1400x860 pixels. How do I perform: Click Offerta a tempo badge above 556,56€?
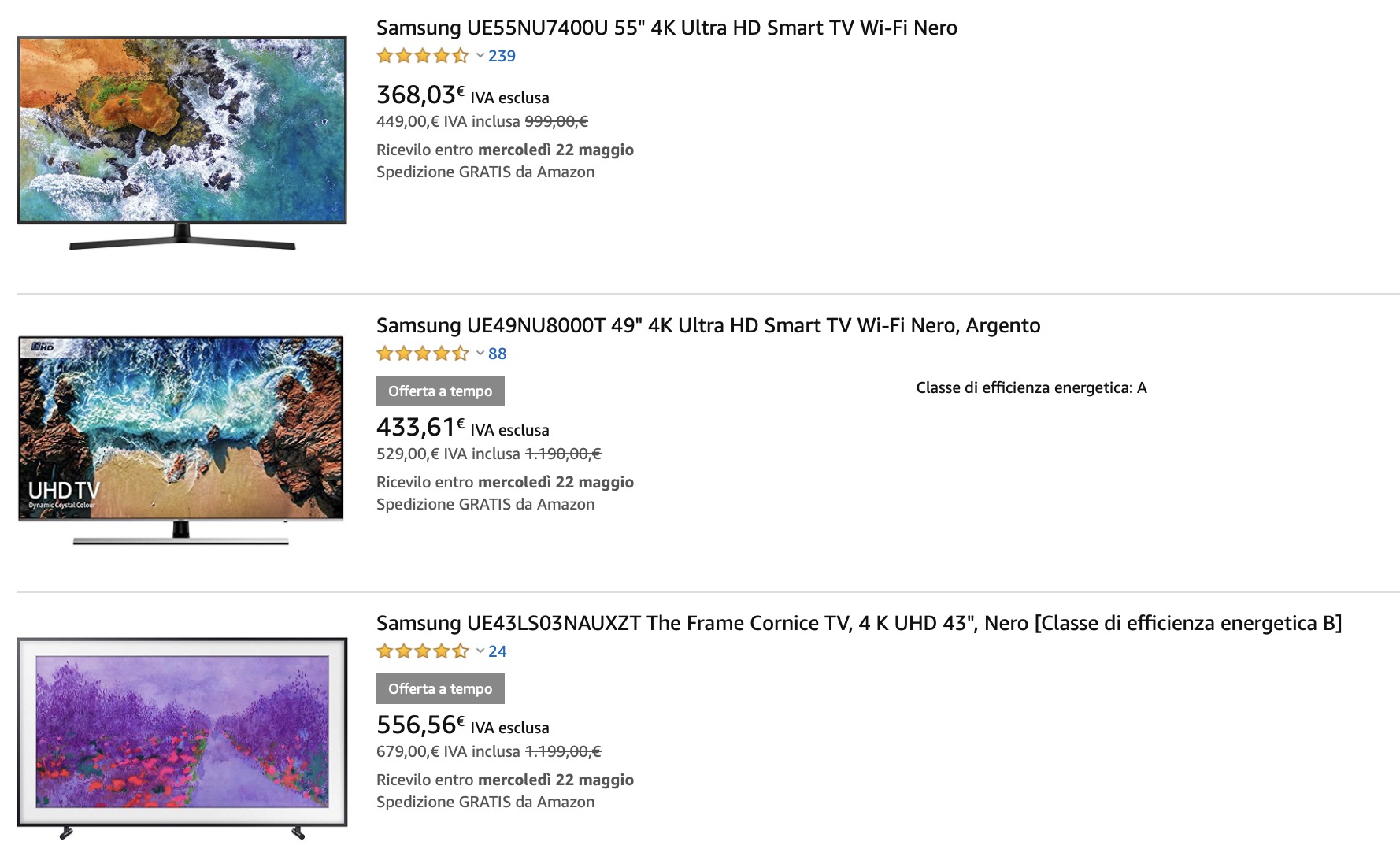tap(440, 689)
